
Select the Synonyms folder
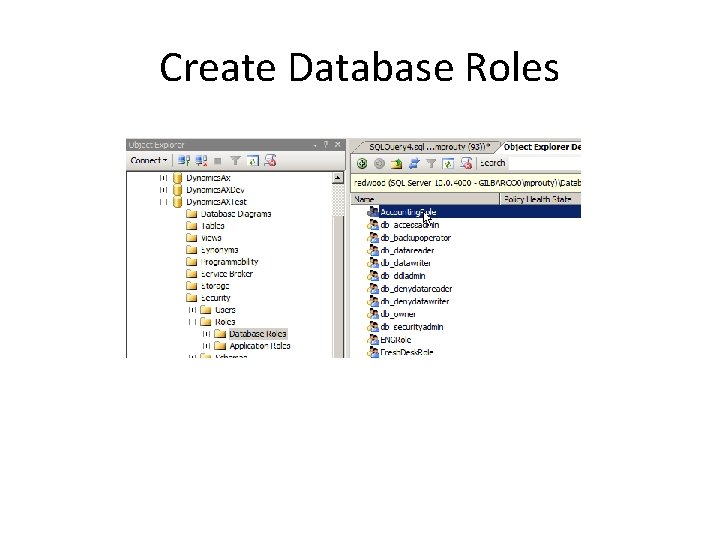219,250
